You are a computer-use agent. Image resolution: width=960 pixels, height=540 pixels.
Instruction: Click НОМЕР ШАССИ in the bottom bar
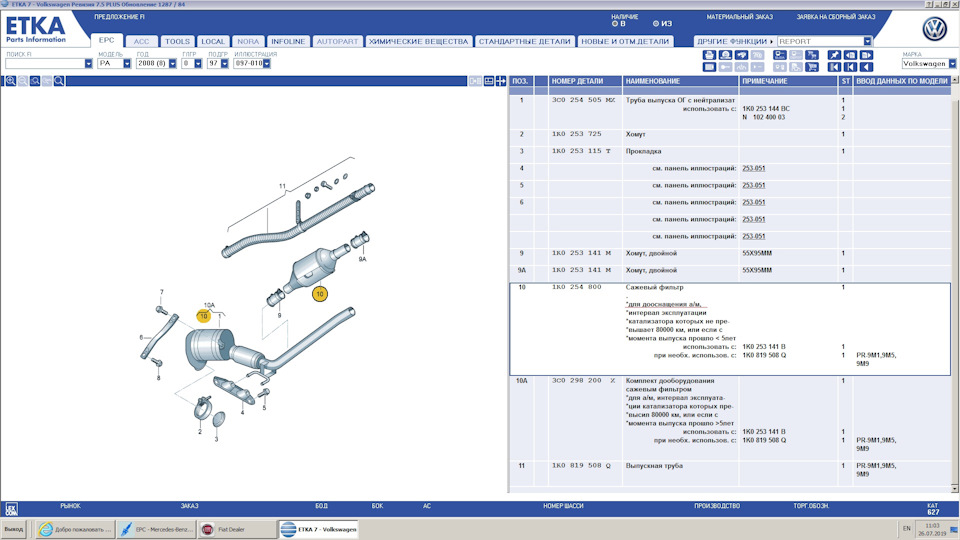click(x=563, y=506)
